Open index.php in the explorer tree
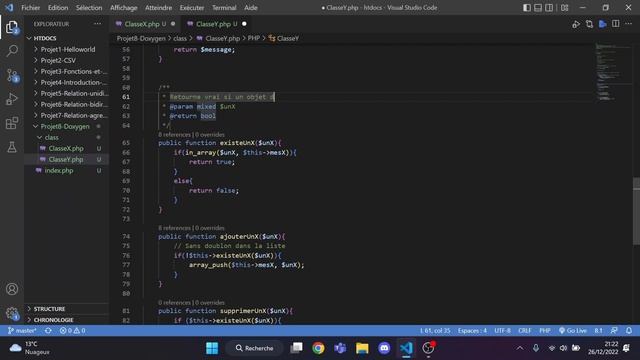640x360 pixels. pyautogui.click(x=67, y=171)
